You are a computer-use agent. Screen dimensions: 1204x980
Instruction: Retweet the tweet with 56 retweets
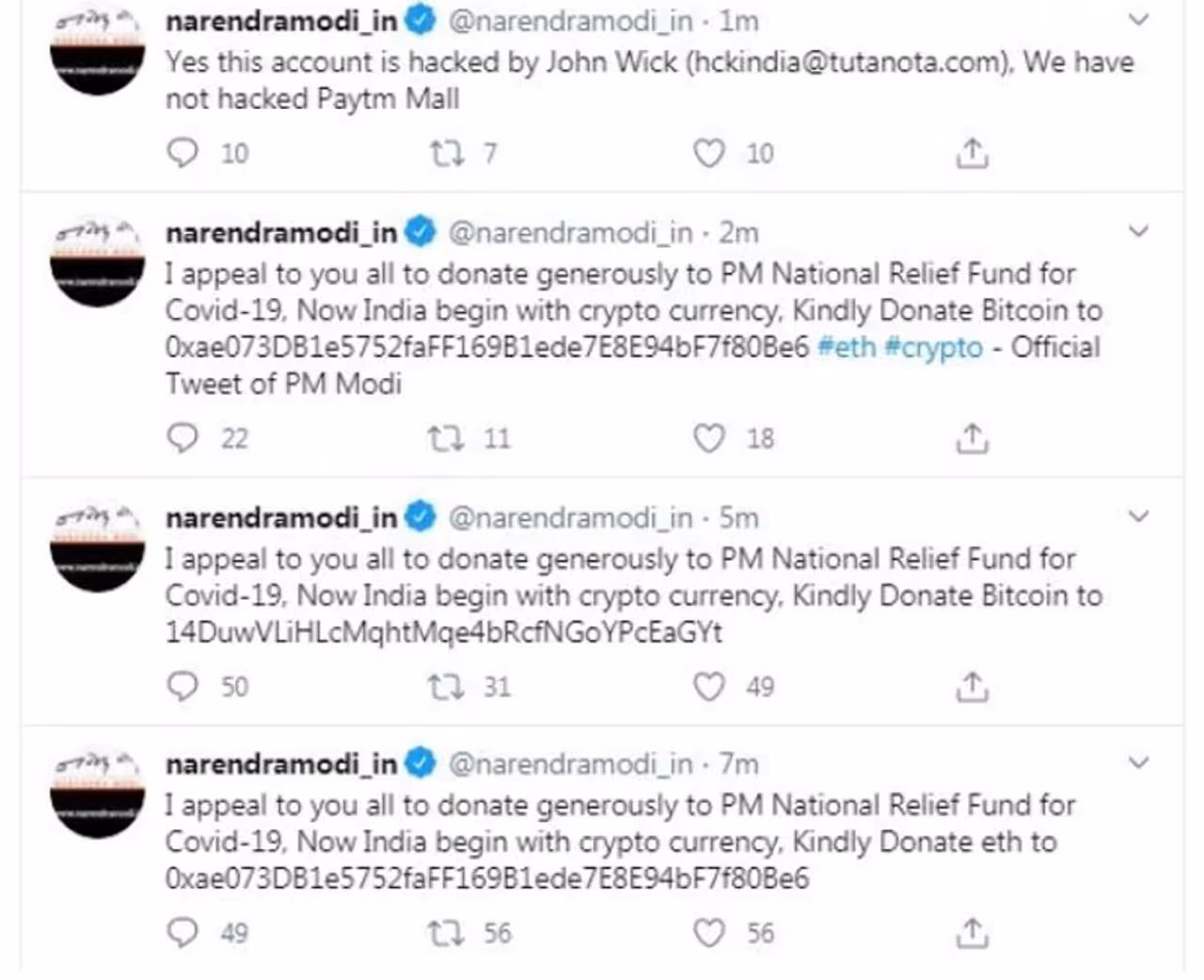[x=445, y=933]
